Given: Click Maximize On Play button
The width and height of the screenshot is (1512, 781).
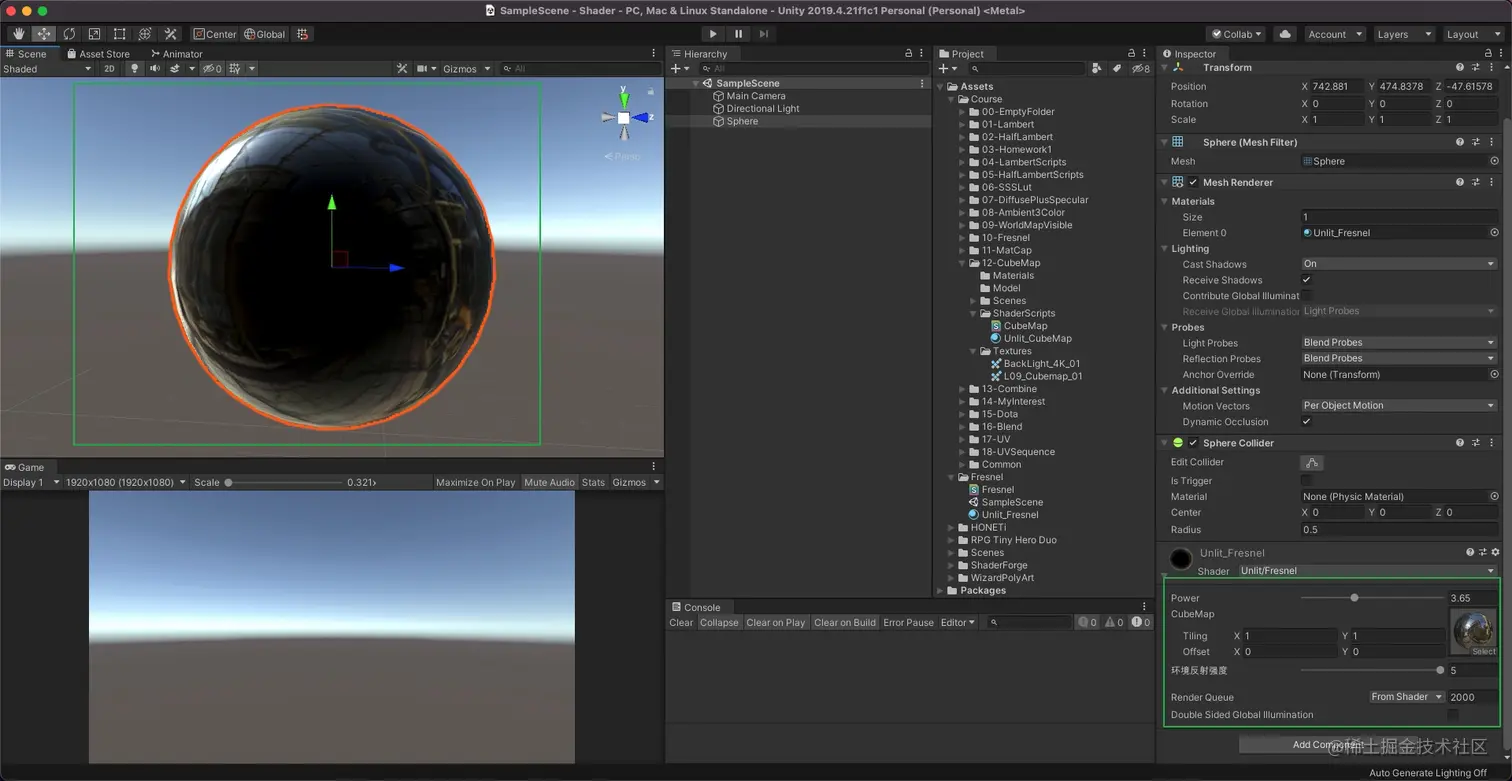Looking at the screenshot, I should click(475, 482).
